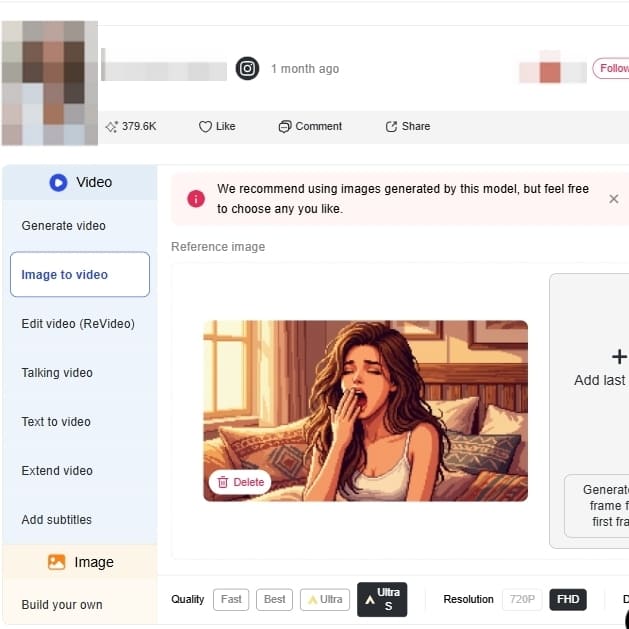Dismiss the recommendation banner

613,199
